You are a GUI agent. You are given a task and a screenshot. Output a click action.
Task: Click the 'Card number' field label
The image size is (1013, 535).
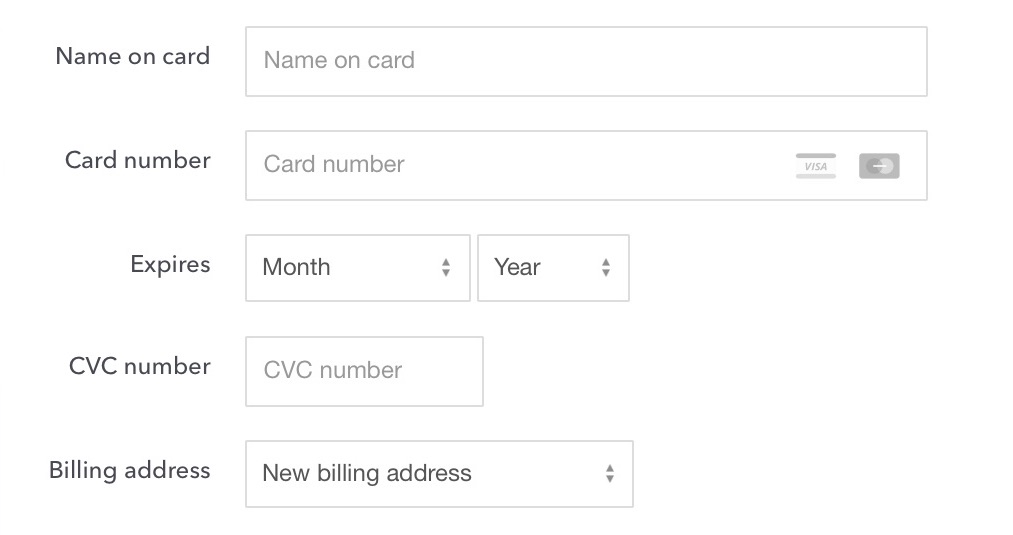pos(138,160)
